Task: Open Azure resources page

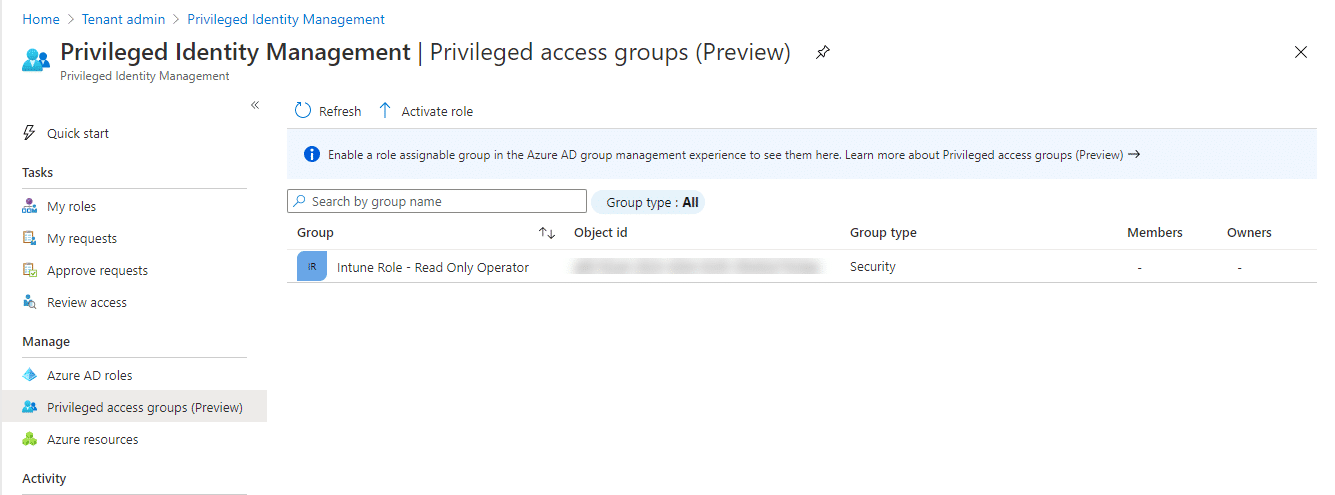Action: pyautogui.click(x=93, y=440)
